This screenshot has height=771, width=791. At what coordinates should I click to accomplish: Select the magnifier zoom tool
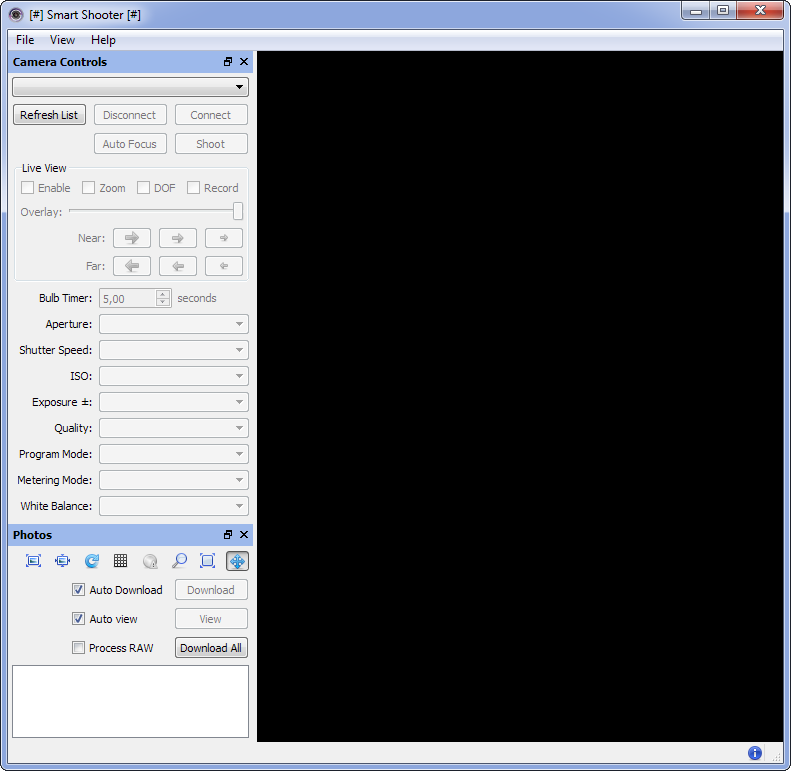click(179, 561)
